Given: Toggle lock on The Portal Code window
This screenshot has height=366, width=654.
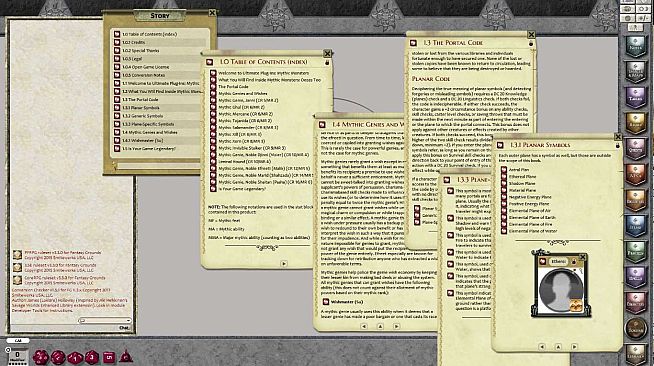Looking at the screenshot, I should 531,43.
